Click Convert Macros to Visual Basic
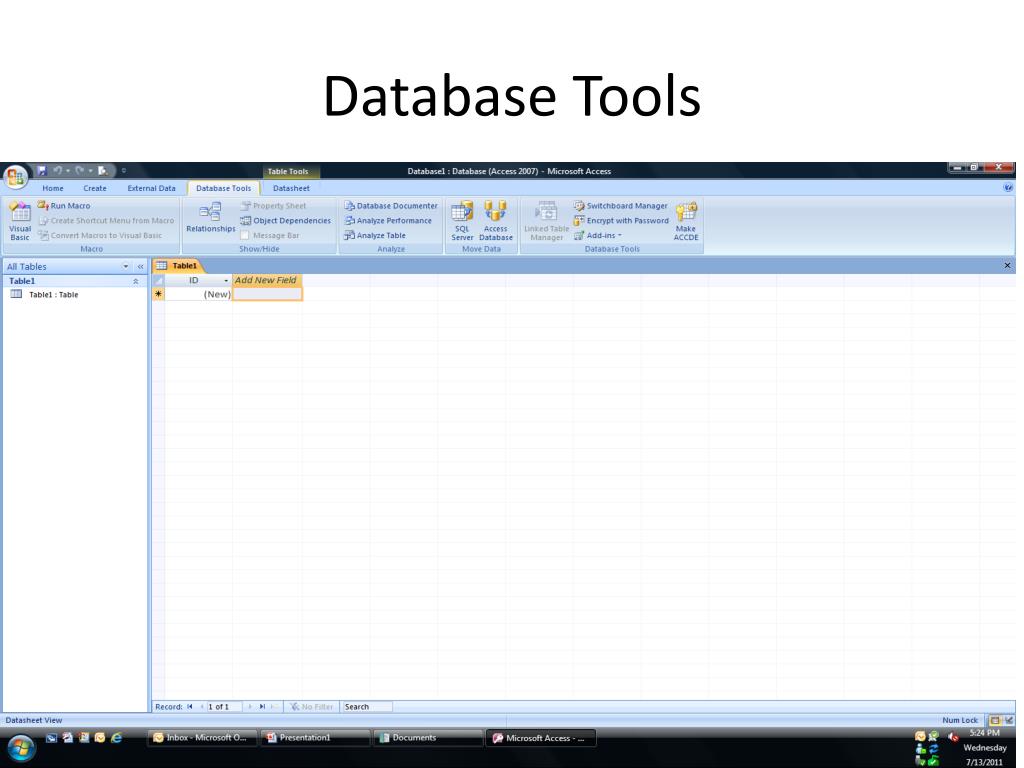The image size is (1024, 768). click(100, 235)
